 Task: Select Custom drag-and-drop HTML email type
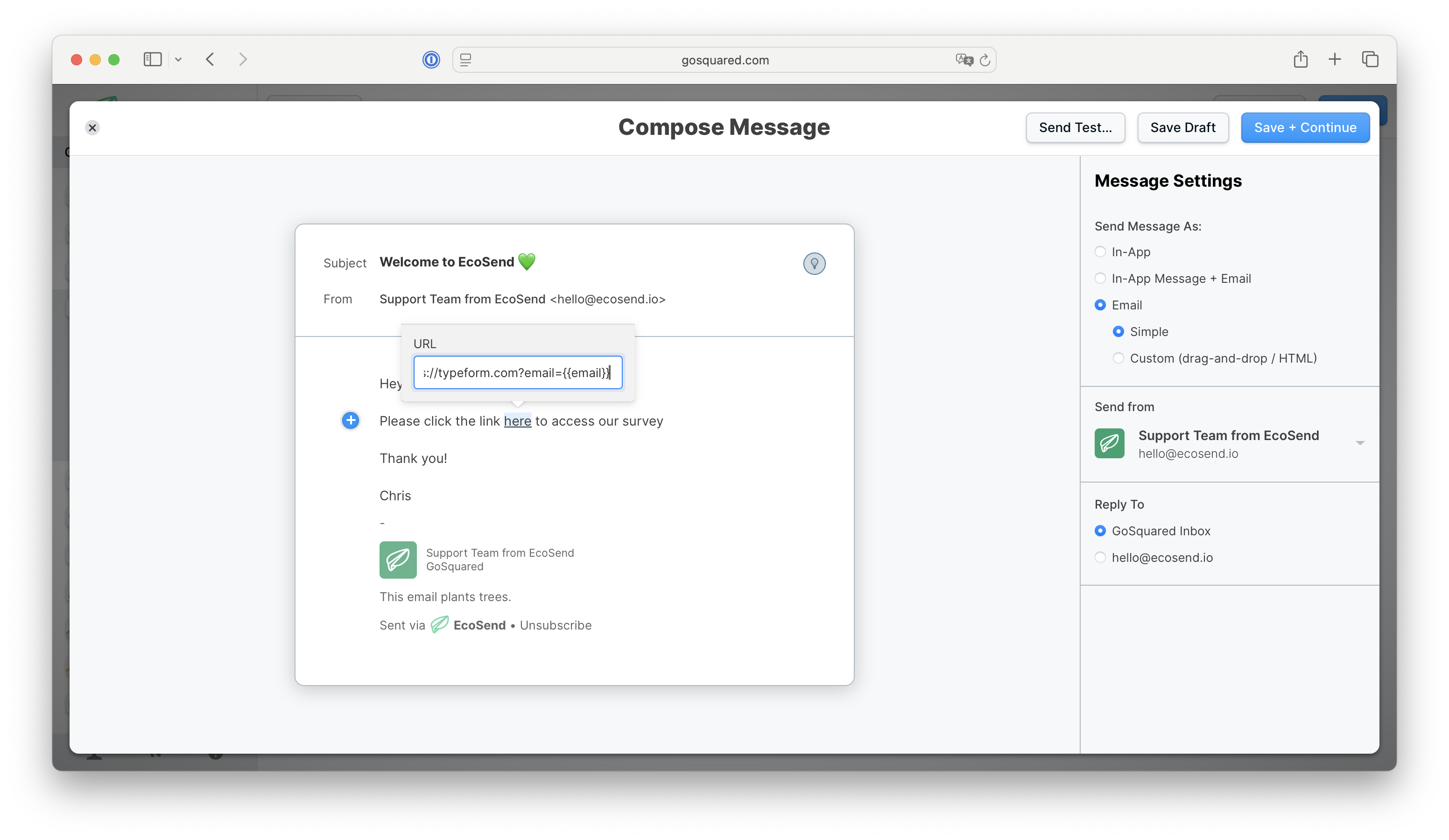point(1118,358)
